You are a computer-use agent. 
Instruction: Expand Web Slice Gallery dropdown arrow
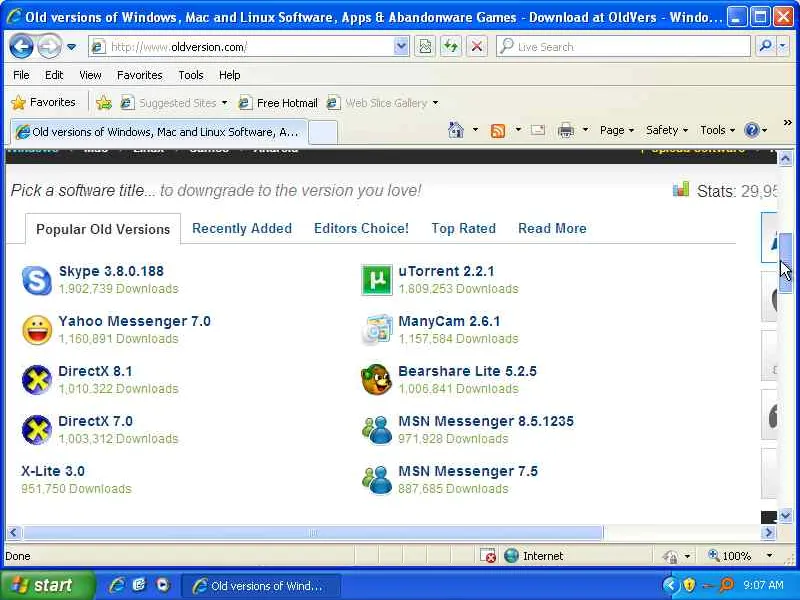coord(435,103)
